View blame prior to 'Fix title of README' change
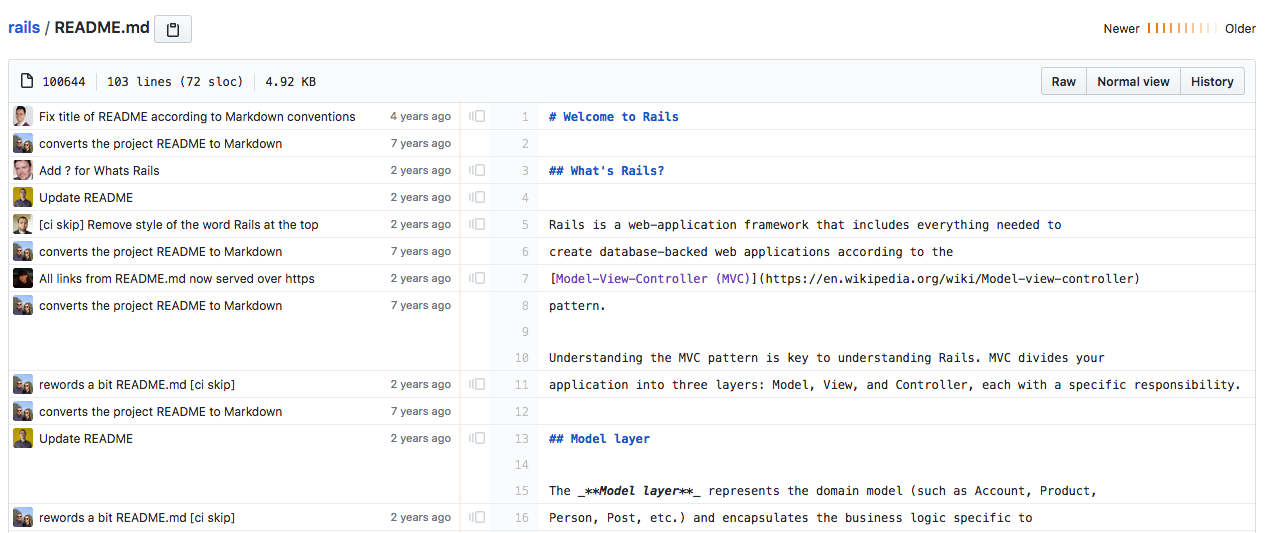 click(477, 116)
